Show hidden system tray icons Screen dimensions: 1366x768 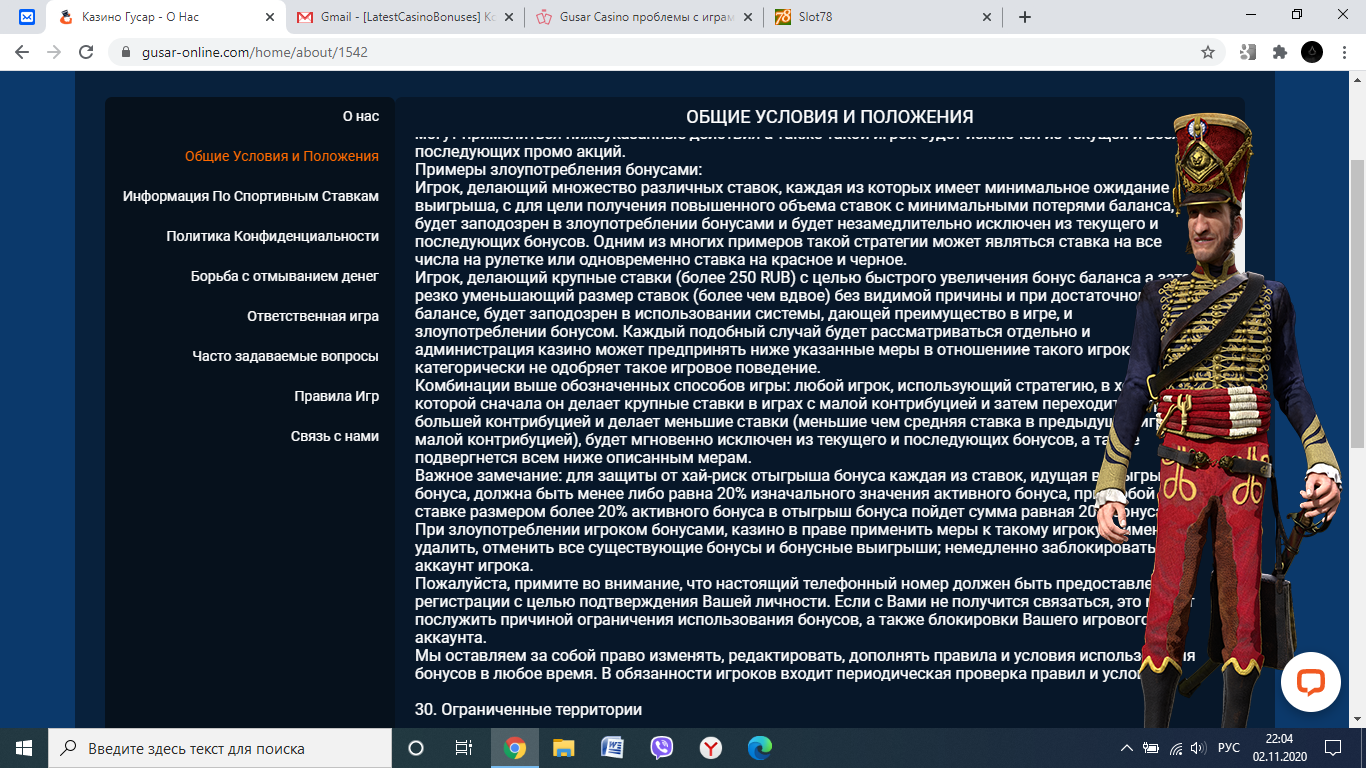(1127, 748)
